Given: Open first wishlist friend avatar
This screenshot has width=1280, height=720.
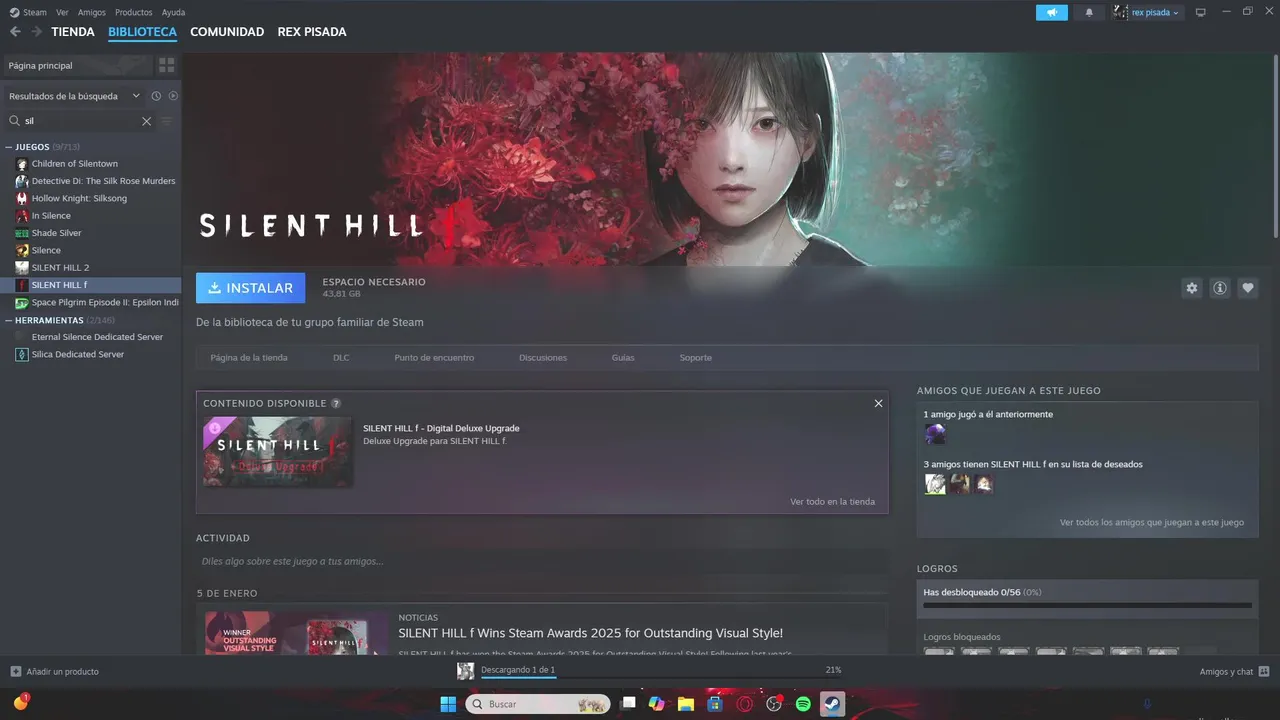Looking at the screenshot, I should click(935, 484).
